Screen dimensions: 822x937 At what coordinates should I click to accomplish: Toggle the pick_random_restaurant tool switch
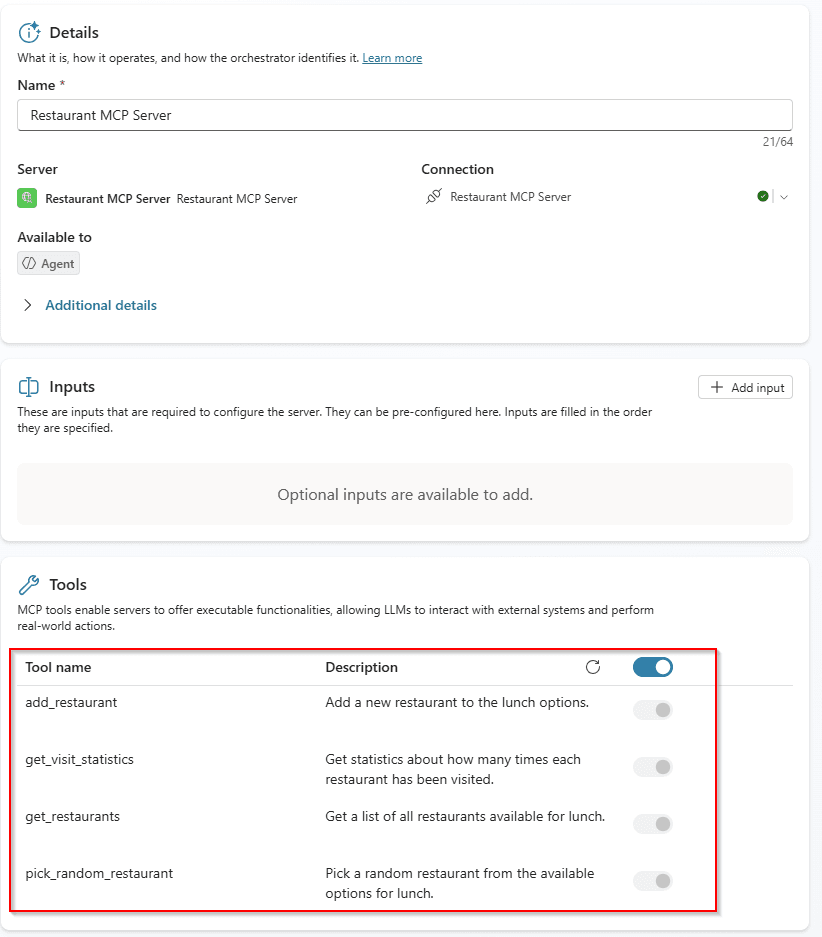pyautogui.click(x=653, y=881)
